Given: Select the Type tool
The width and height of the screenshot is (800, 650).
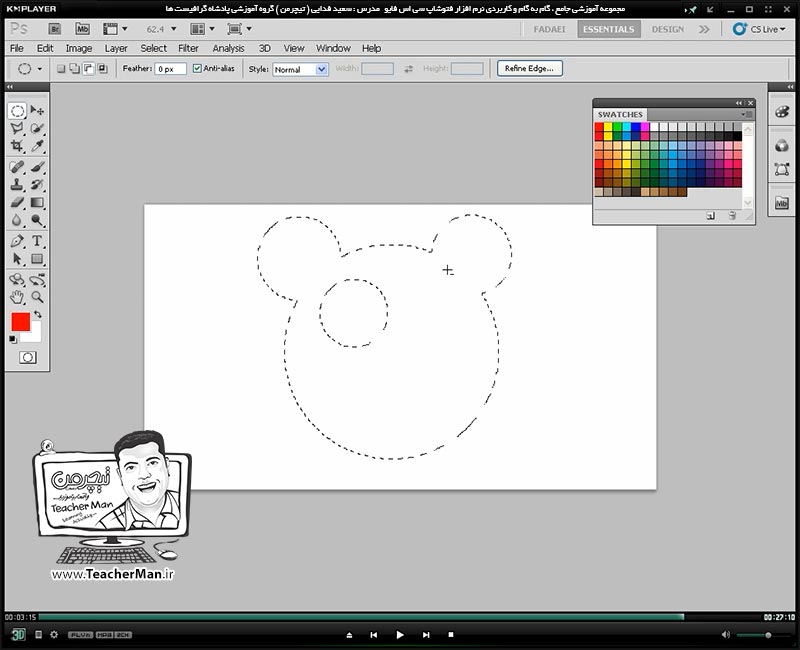Looking at the screenshot, I should tap(37, 241).
